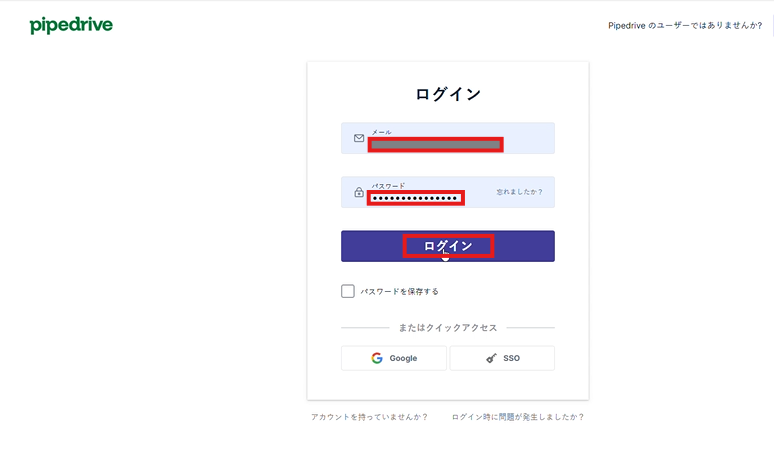774x474 pixels.
Task: Click the メール field label
Action: [x=382, y=132]
